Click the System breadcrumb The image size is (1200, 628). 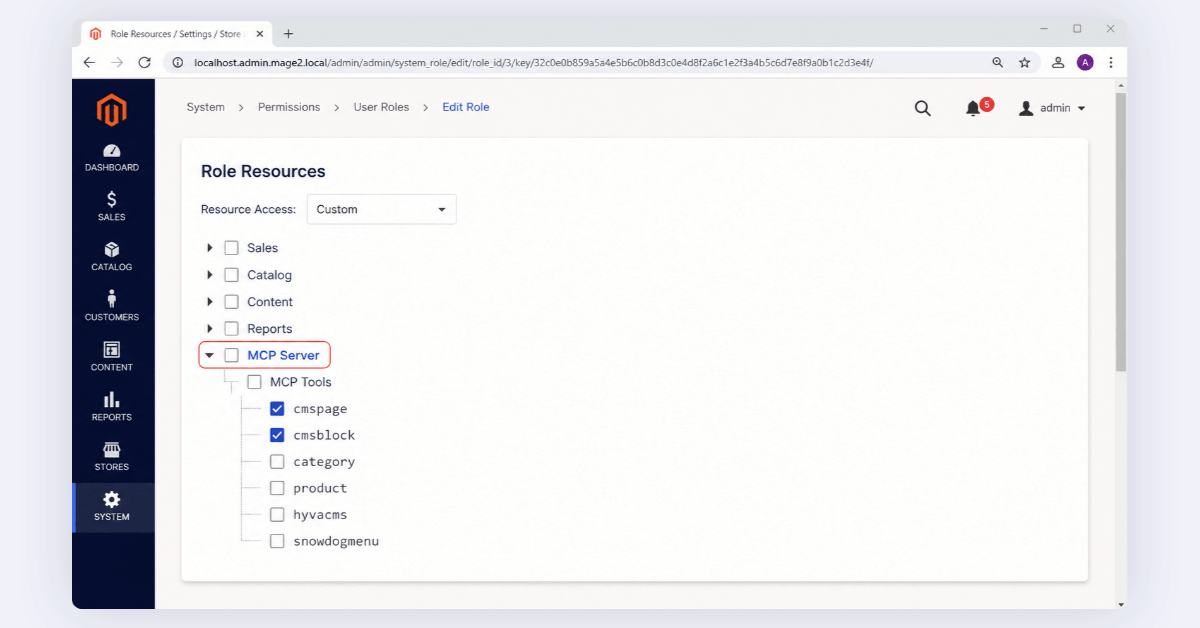(x=205, y=107)
